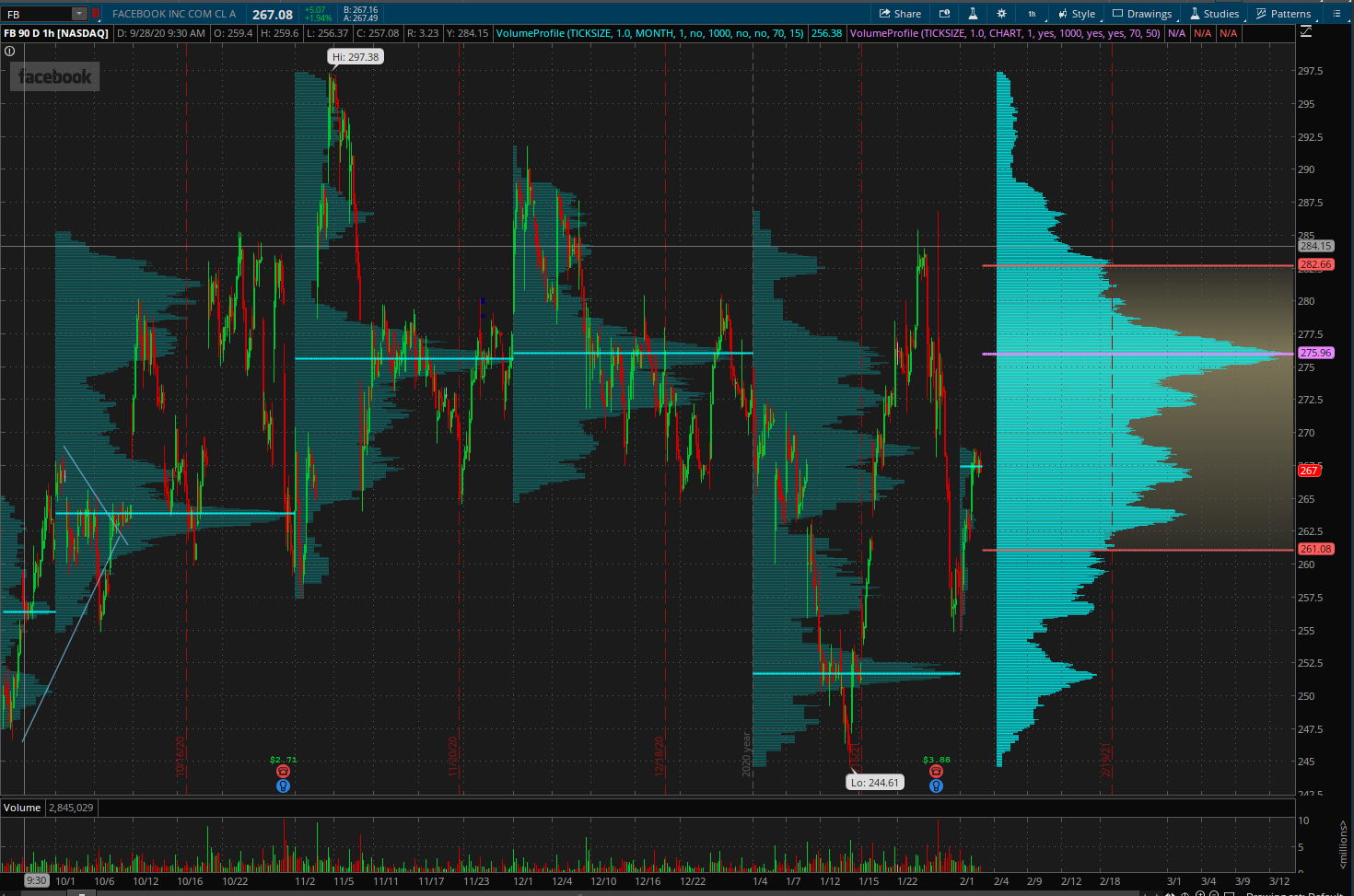This screenshot has height=896, width=1354.
Task: Click the red earnings phone icon under $2.71
Action: 283,772
